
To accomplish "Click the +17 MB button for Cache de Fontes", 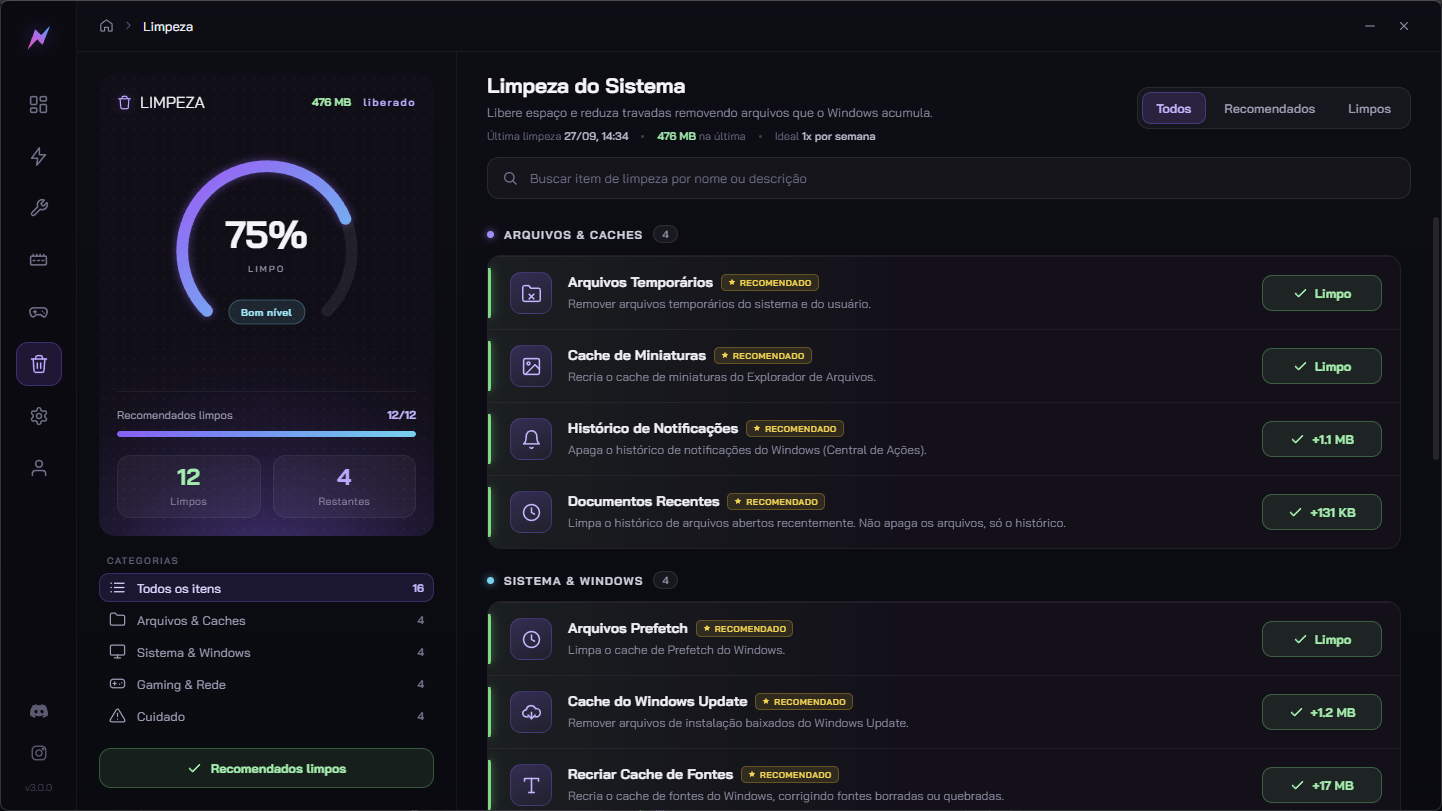I will [x=1322, y=785].
